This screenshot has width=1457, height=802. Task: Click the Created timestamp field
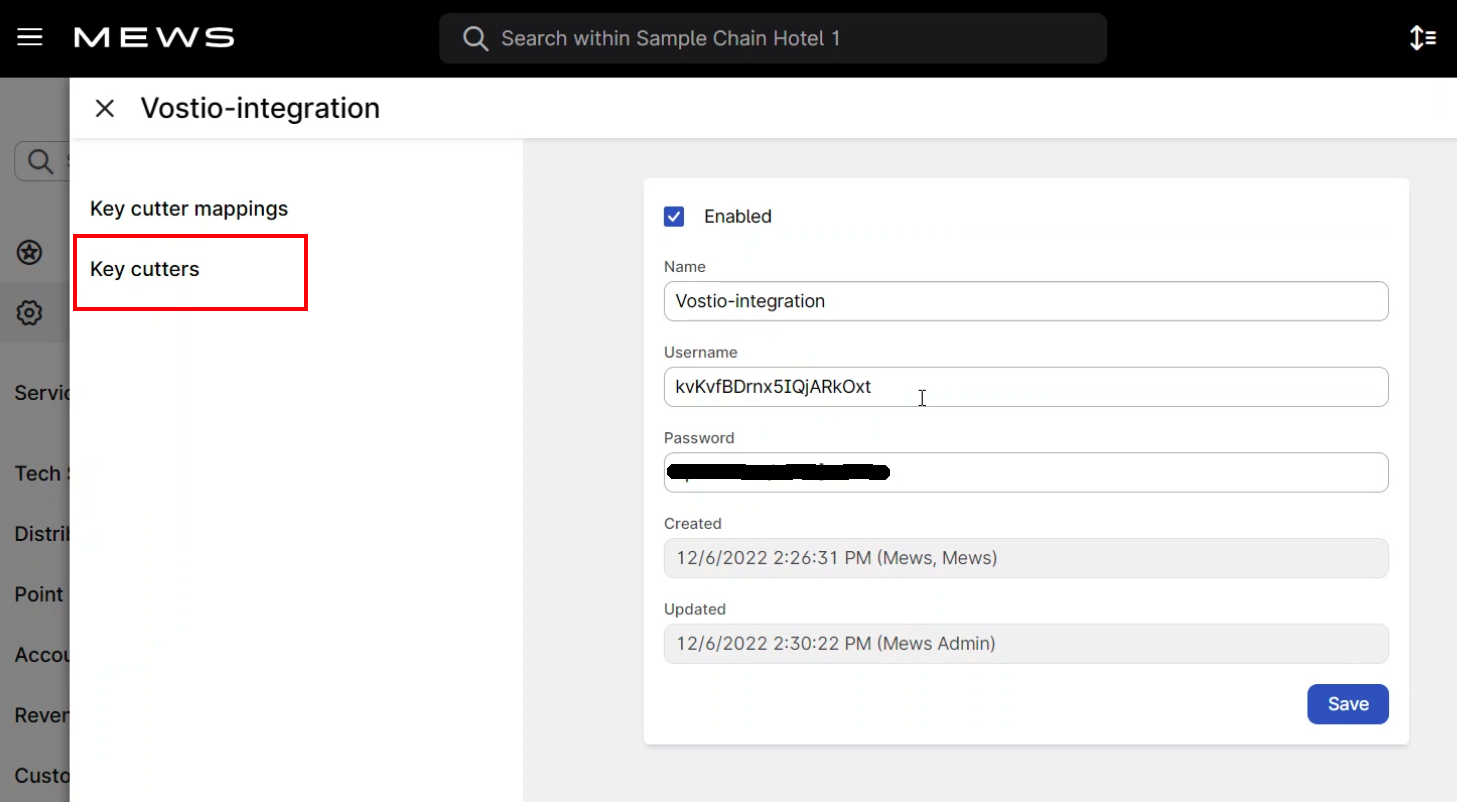click(1025, 558)
